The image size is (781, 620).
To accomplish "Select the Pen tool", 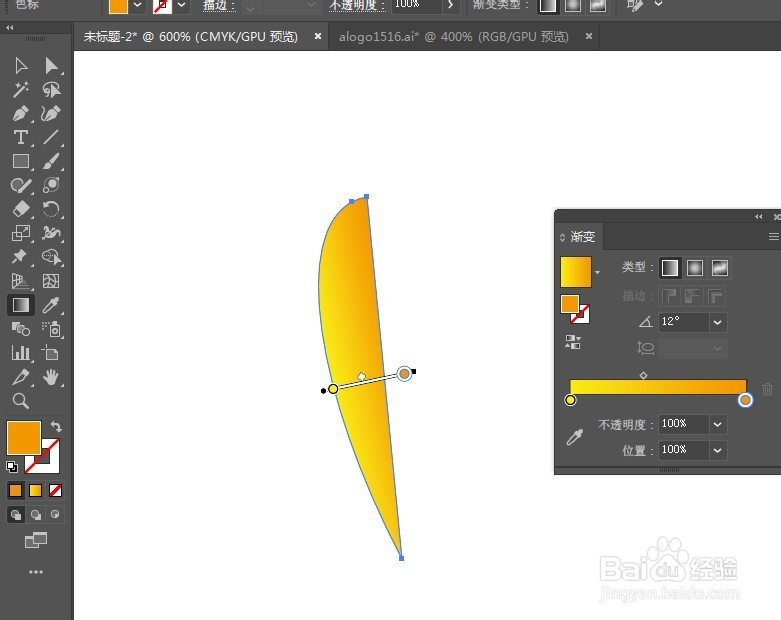I will click(21, 114).
